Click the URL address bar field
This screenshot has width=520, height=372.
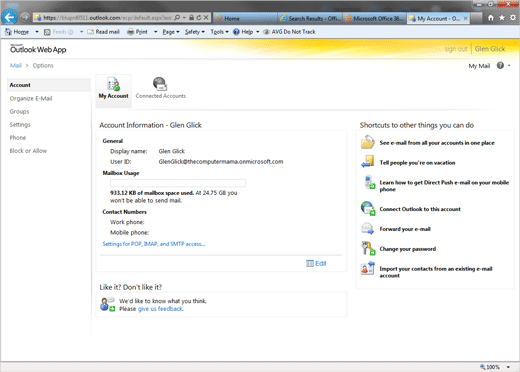(x=107, y=17)
